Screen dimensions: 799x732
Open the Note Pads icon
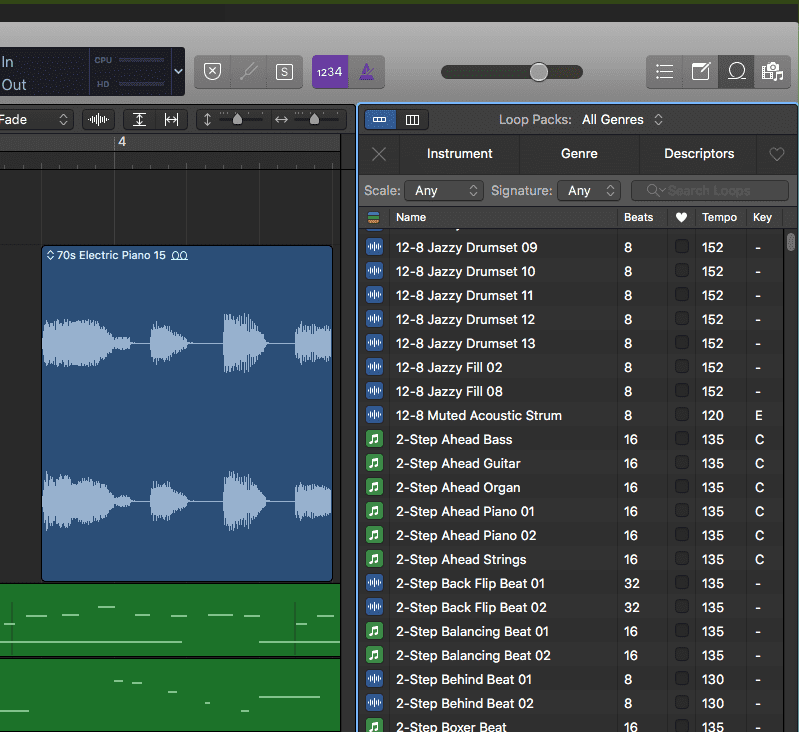[701, 72]
